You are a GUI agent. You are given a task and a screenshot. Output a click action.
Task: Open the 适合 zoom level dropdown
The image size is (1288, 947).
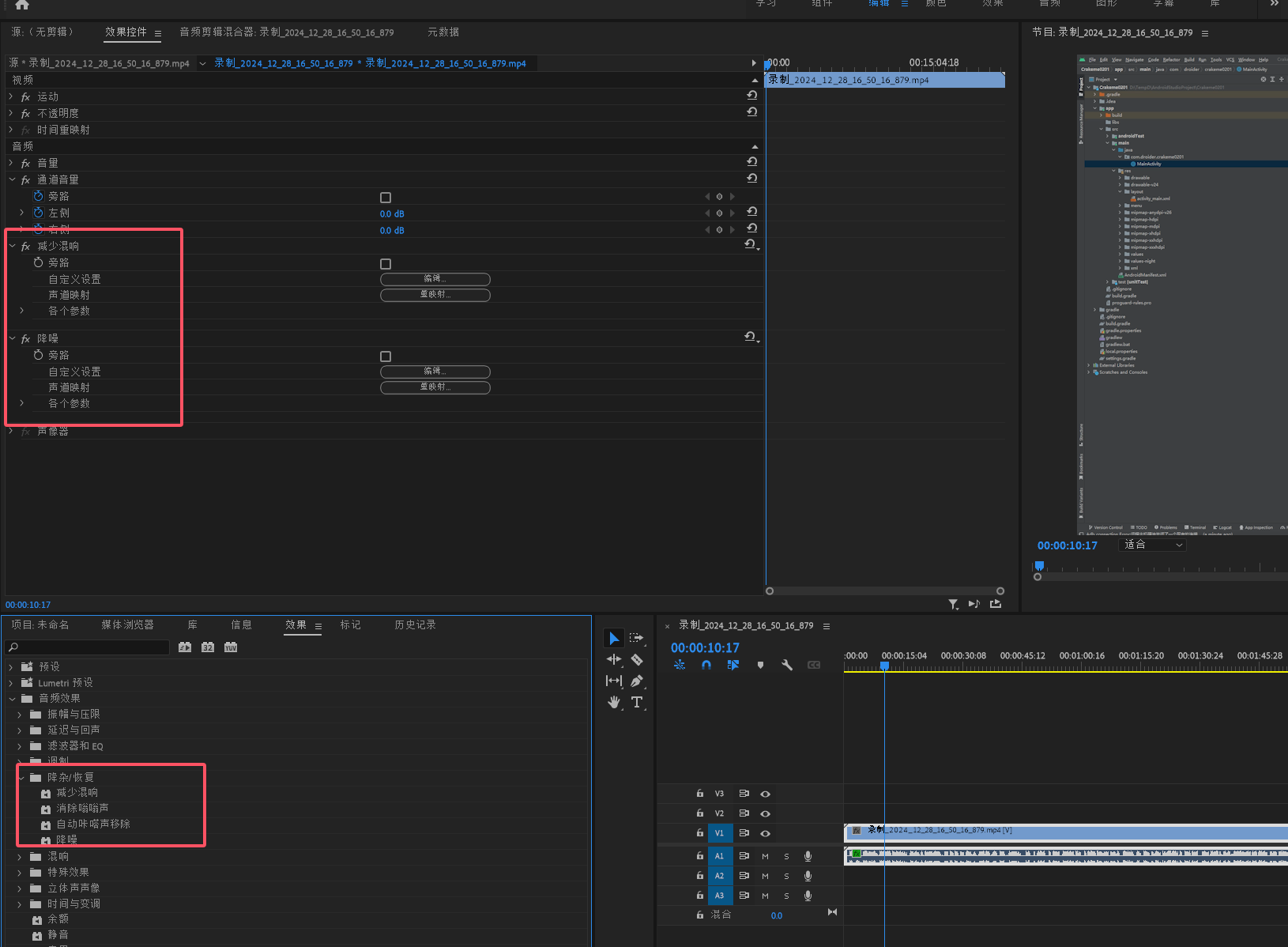coord(1154,545)
